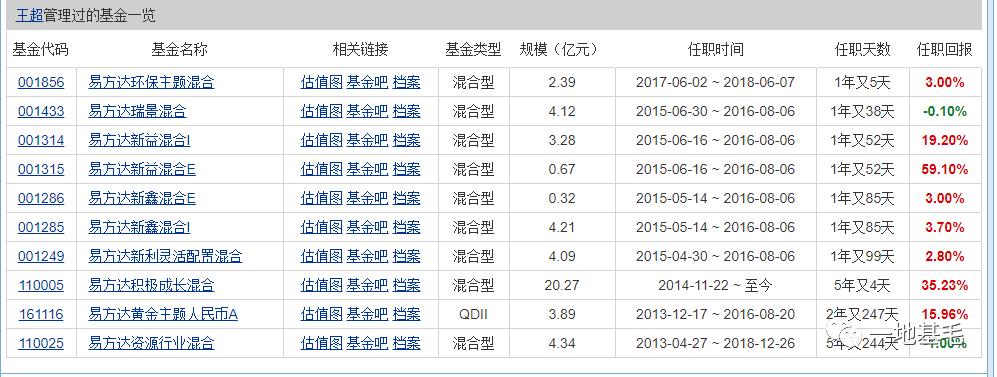Open 基金吧 for fund 001856
The image size is (997, 377).
[367, 83]
